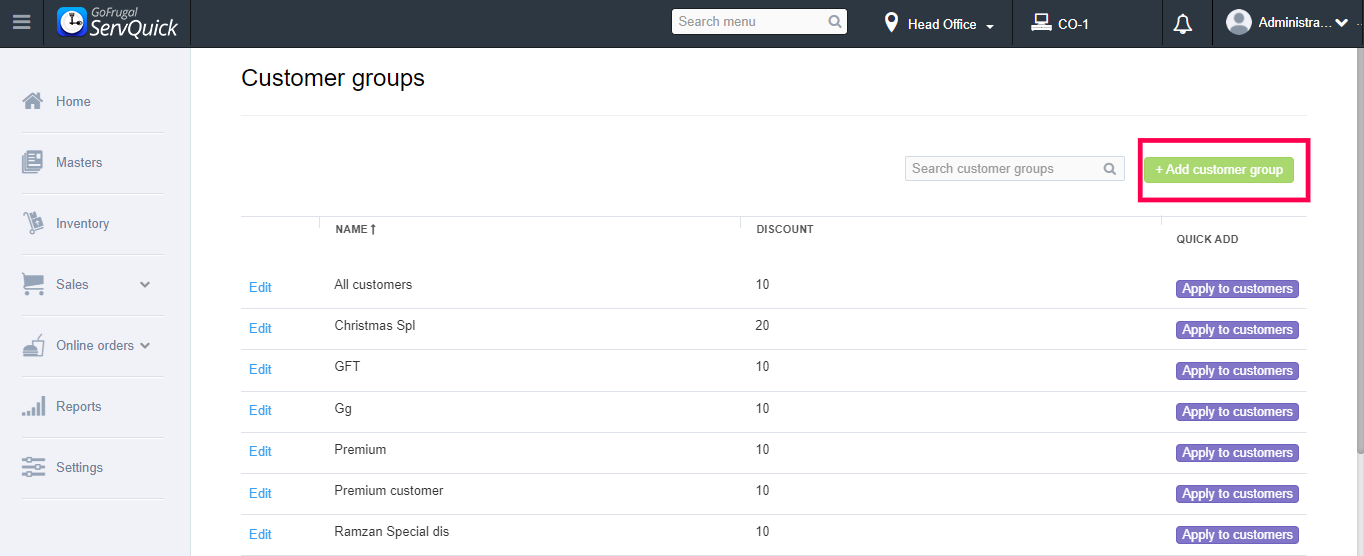
Task: Click the CO-1 counter terminal icon
Action: [1041, 23]
